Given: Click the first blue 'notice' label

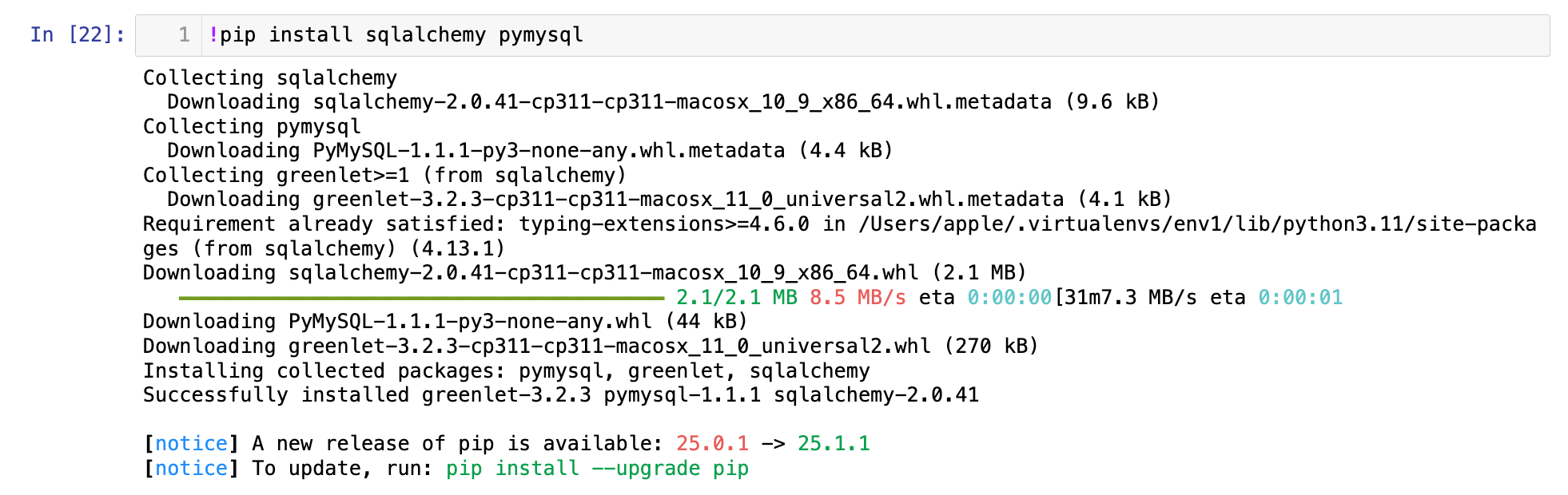Looking at the screenshot, I should pos(191,444).
